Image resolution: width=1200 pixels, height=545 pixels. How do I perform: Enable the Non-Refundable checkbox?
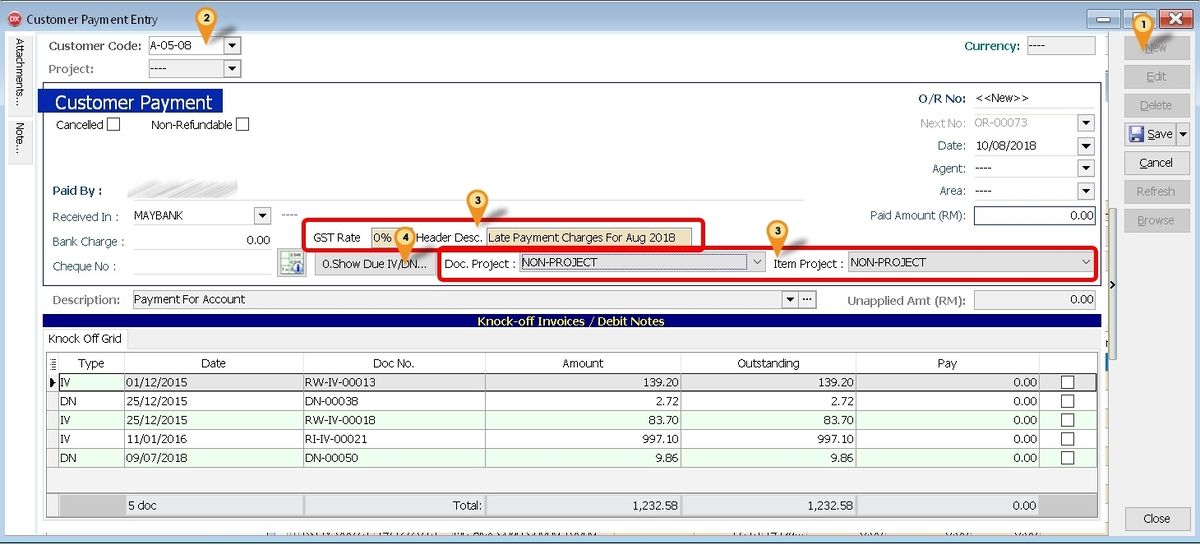[x=242, y=125]
